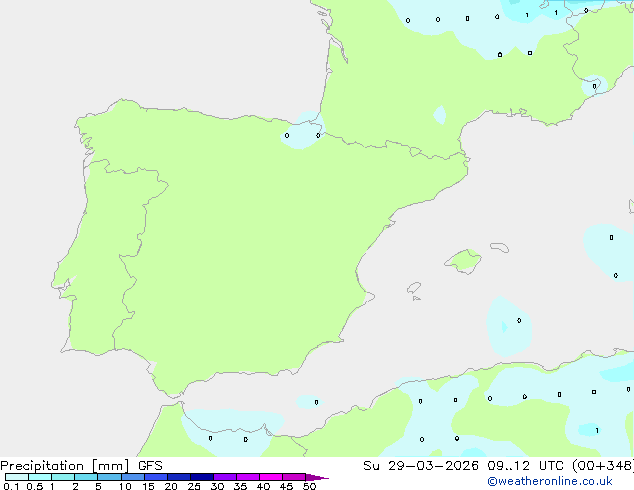The width and height of the screenshot is (634, 490).
Task: Click the '40' legend label
Action: tap(263, 486)
